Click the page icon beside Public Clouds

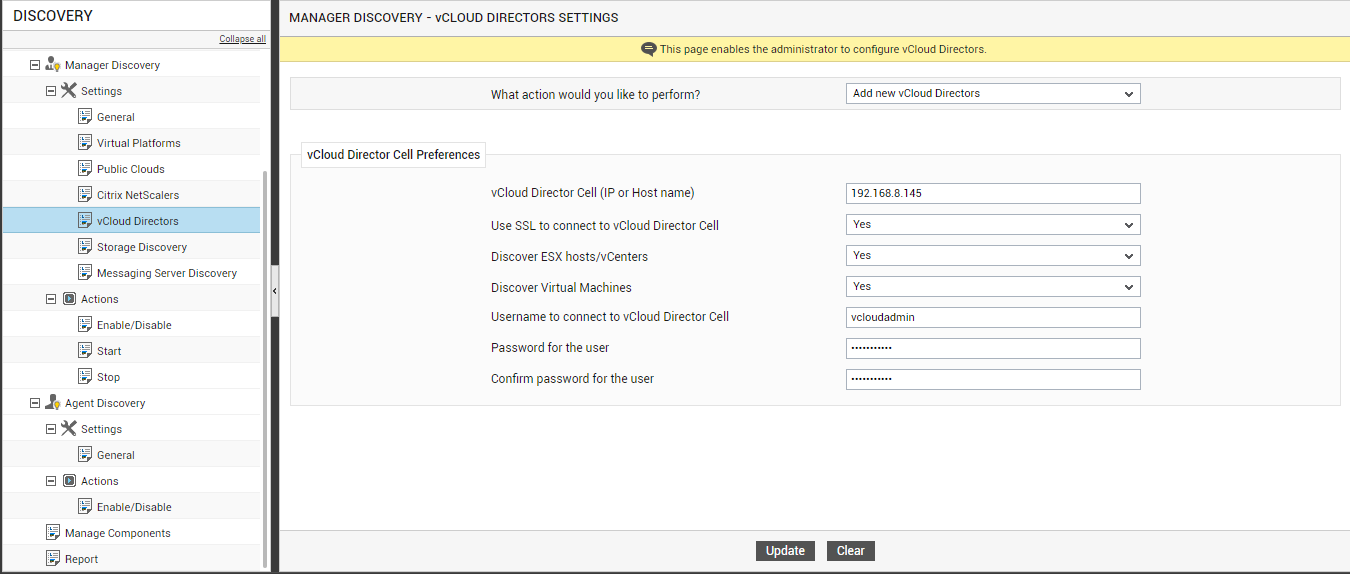[85, 168]
